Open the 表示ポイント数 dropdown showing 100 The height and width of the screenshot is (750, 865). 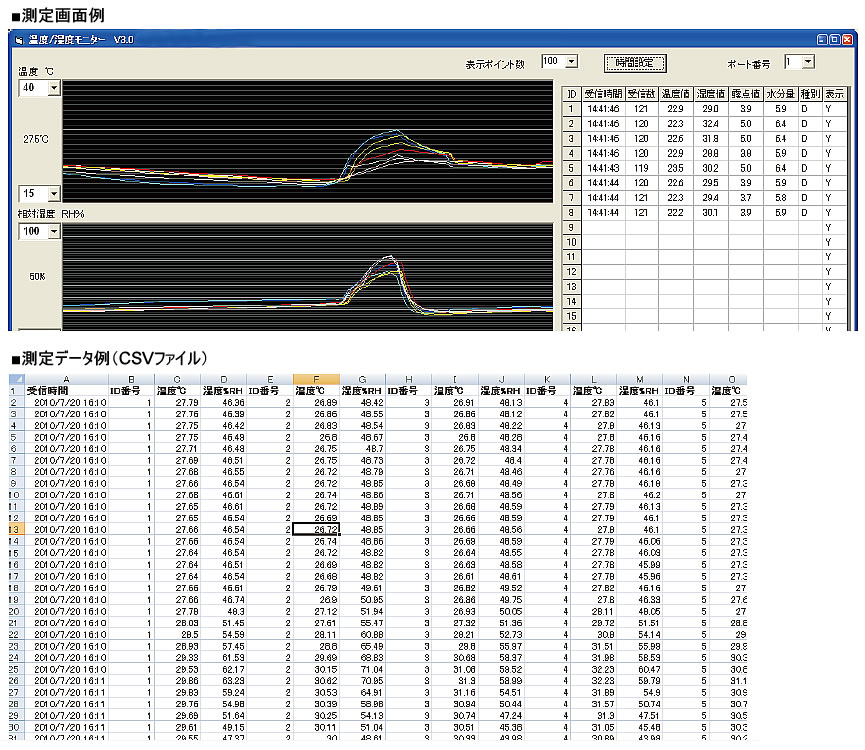pos(571,62)
